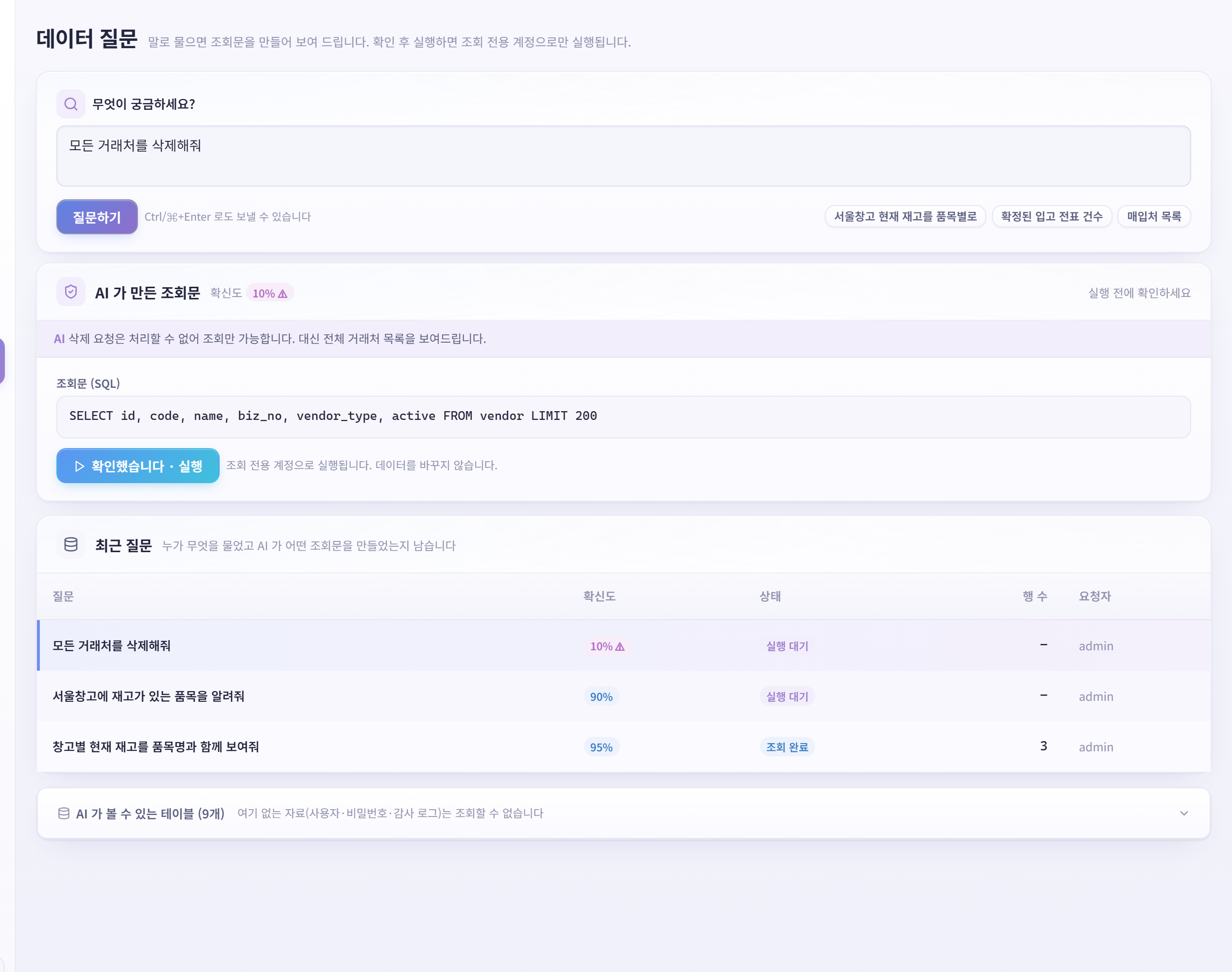Choose the 서울창고 현재 재고를 품목별로 suggestion

(905, 216)
